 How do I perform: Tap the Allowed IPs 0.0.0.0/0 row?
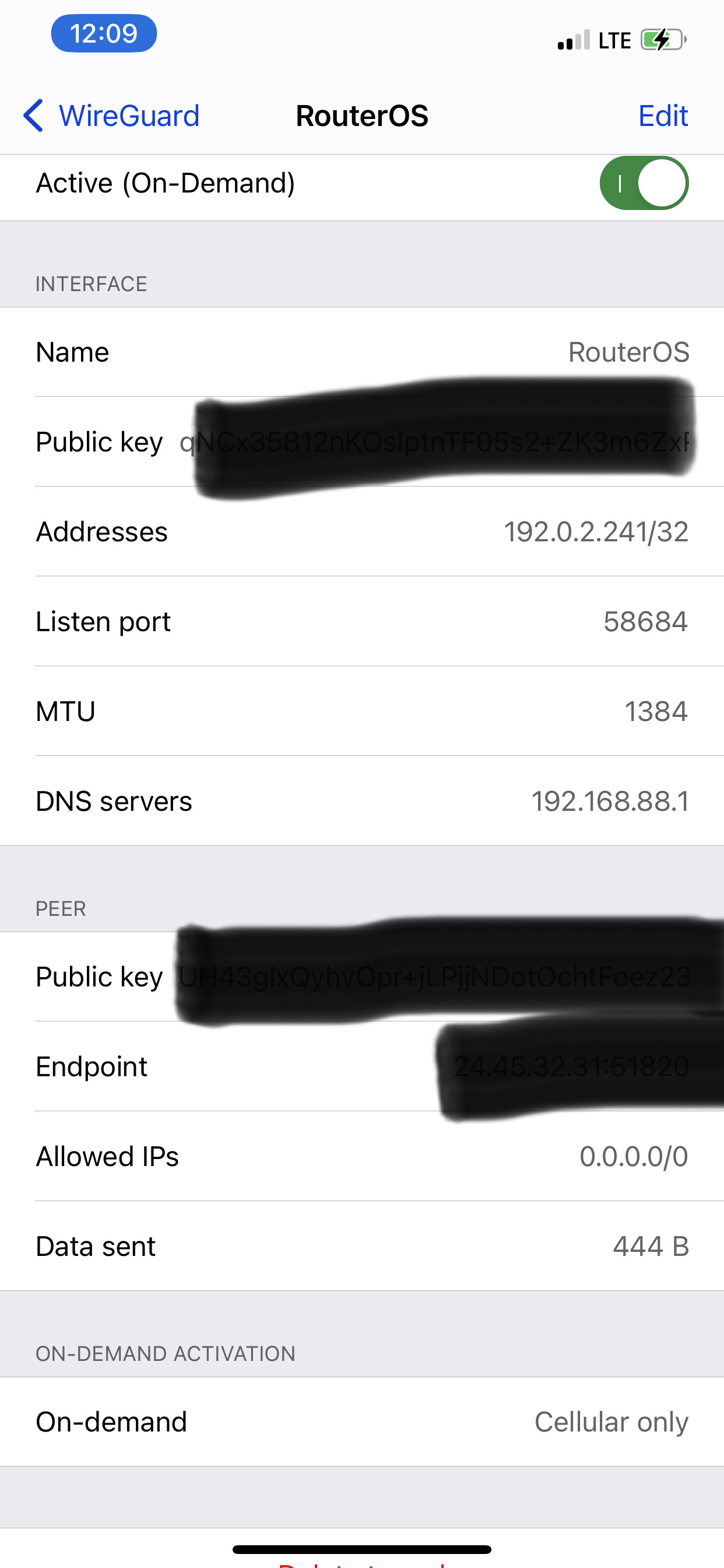[362, 1156]
